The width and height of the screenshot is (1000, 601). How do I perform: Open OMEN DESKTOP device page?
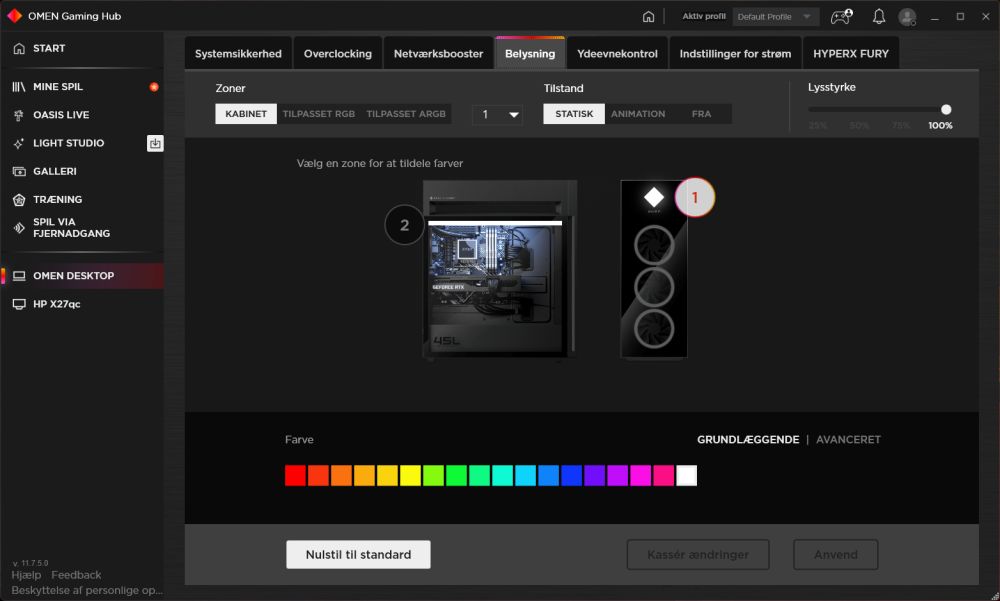point(82,276)
